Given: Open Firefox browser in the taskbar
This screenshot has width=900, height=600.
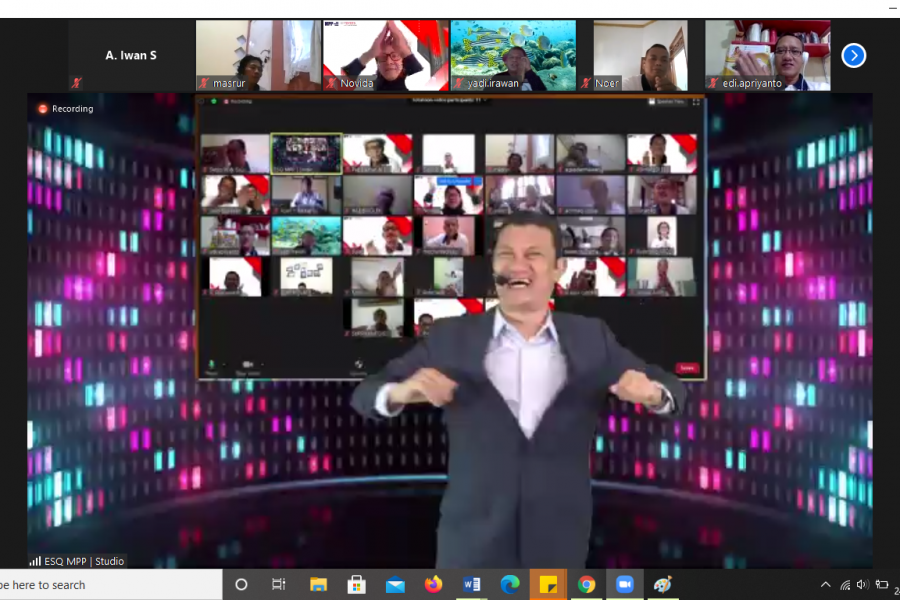Looking at the screenshot, I should click(x=433, y=585).
